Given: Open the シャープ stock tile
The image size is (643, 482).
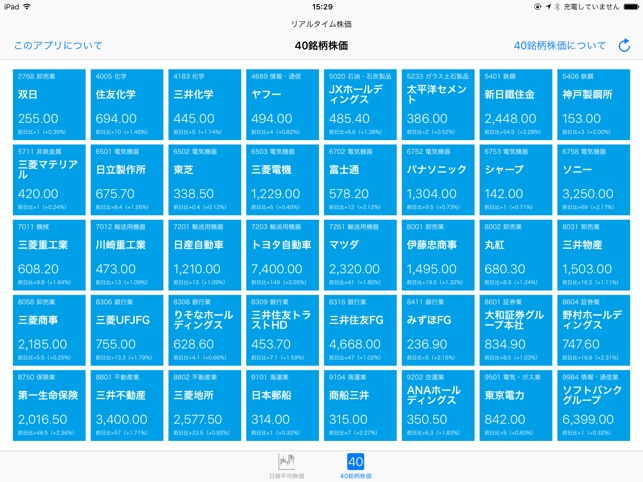Looking at the screenshot, I should (516, 180).
